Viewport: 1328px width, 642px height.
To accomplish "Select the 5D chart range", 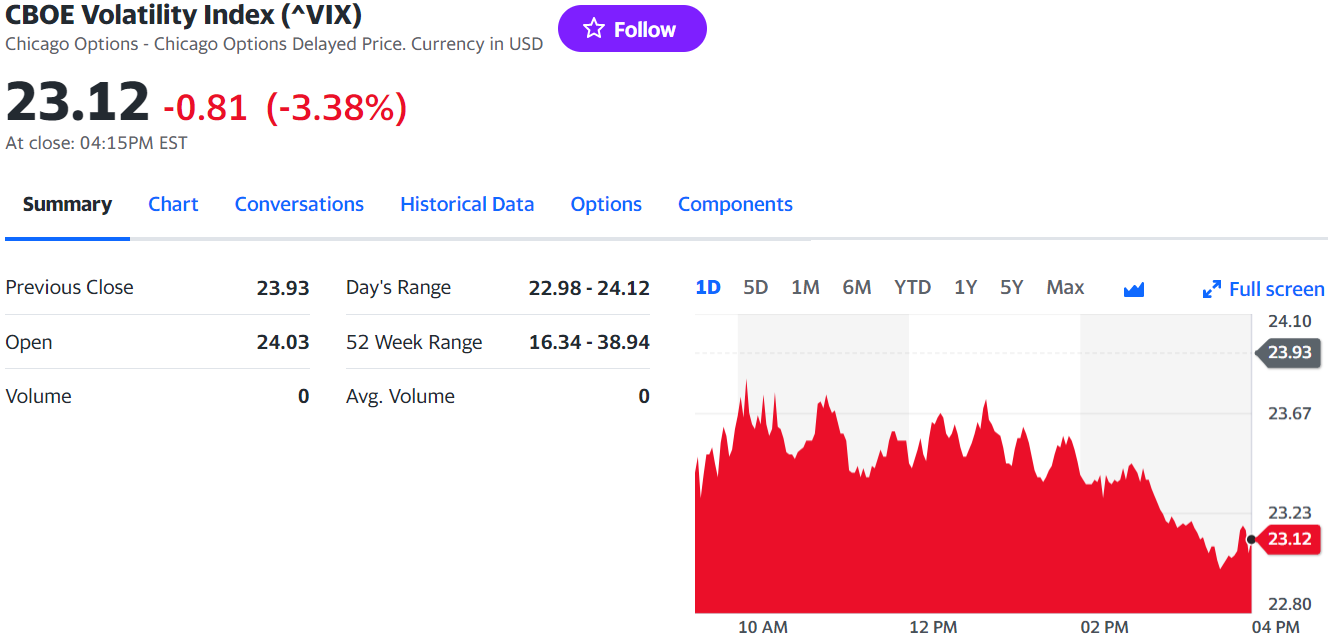I will click(756, 287).
